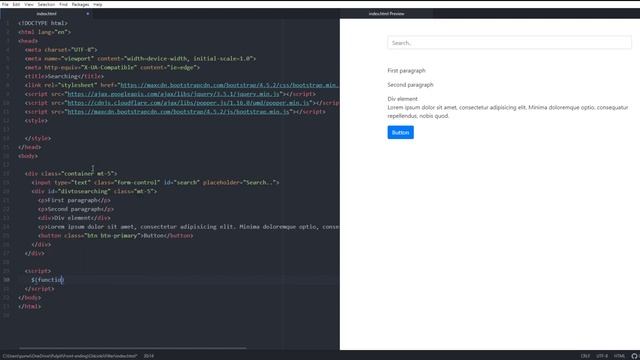Open the bootstrap.min.css stylesheet link

229,85
